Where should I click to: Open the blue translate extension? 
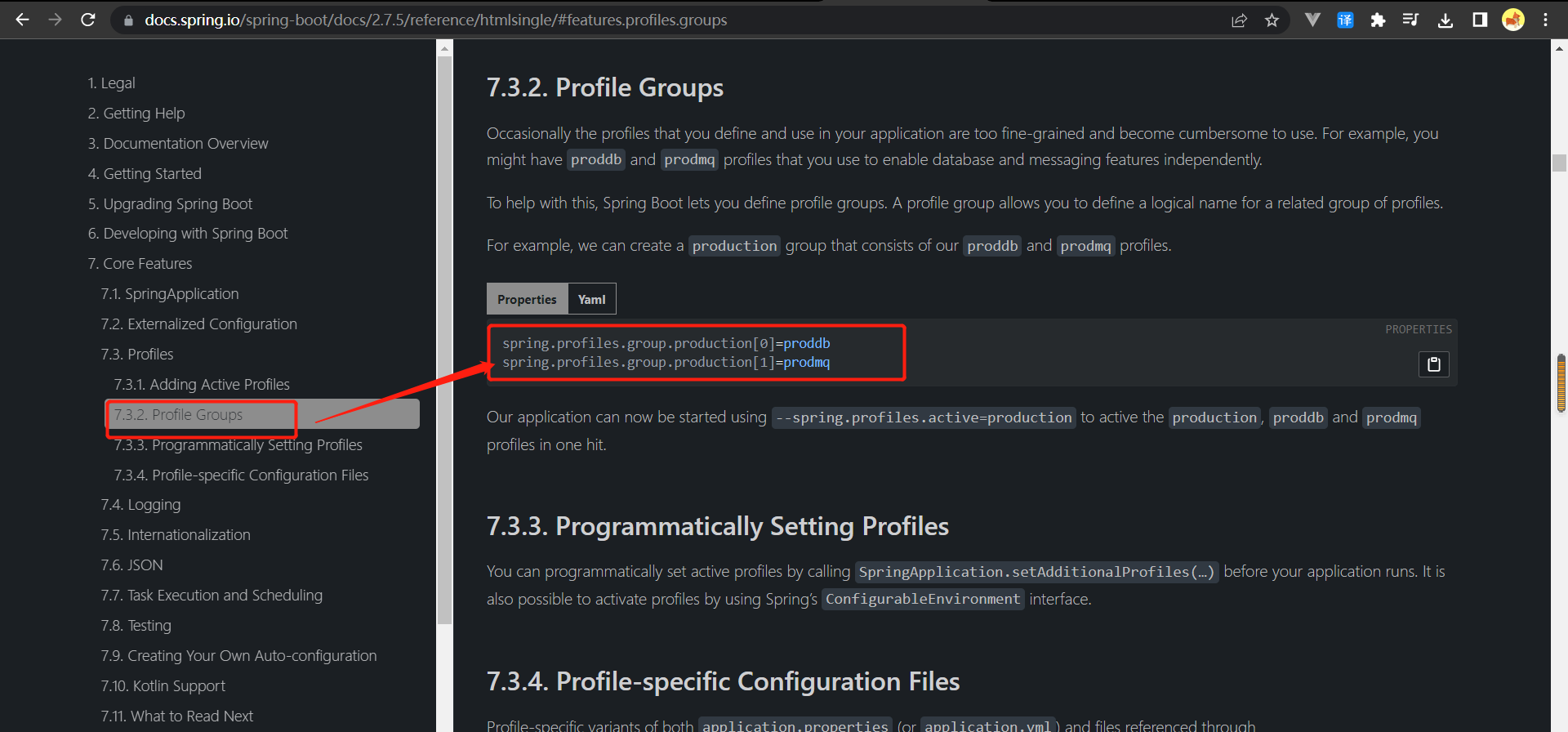[1345, 20]
